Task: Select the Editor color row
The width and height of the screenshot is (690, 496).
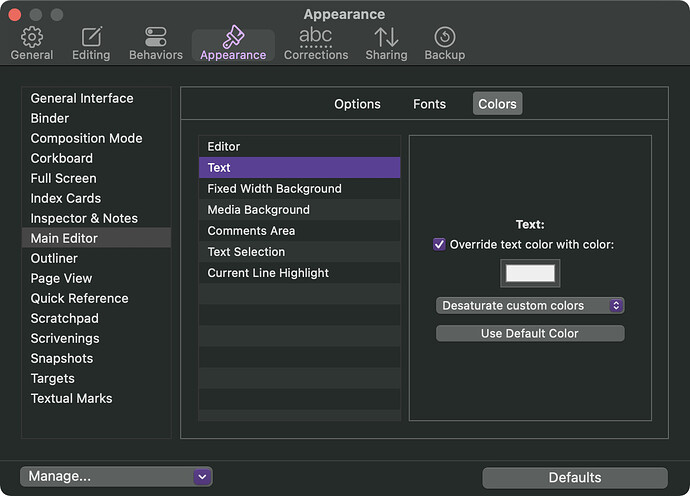Action: point(299,147)
